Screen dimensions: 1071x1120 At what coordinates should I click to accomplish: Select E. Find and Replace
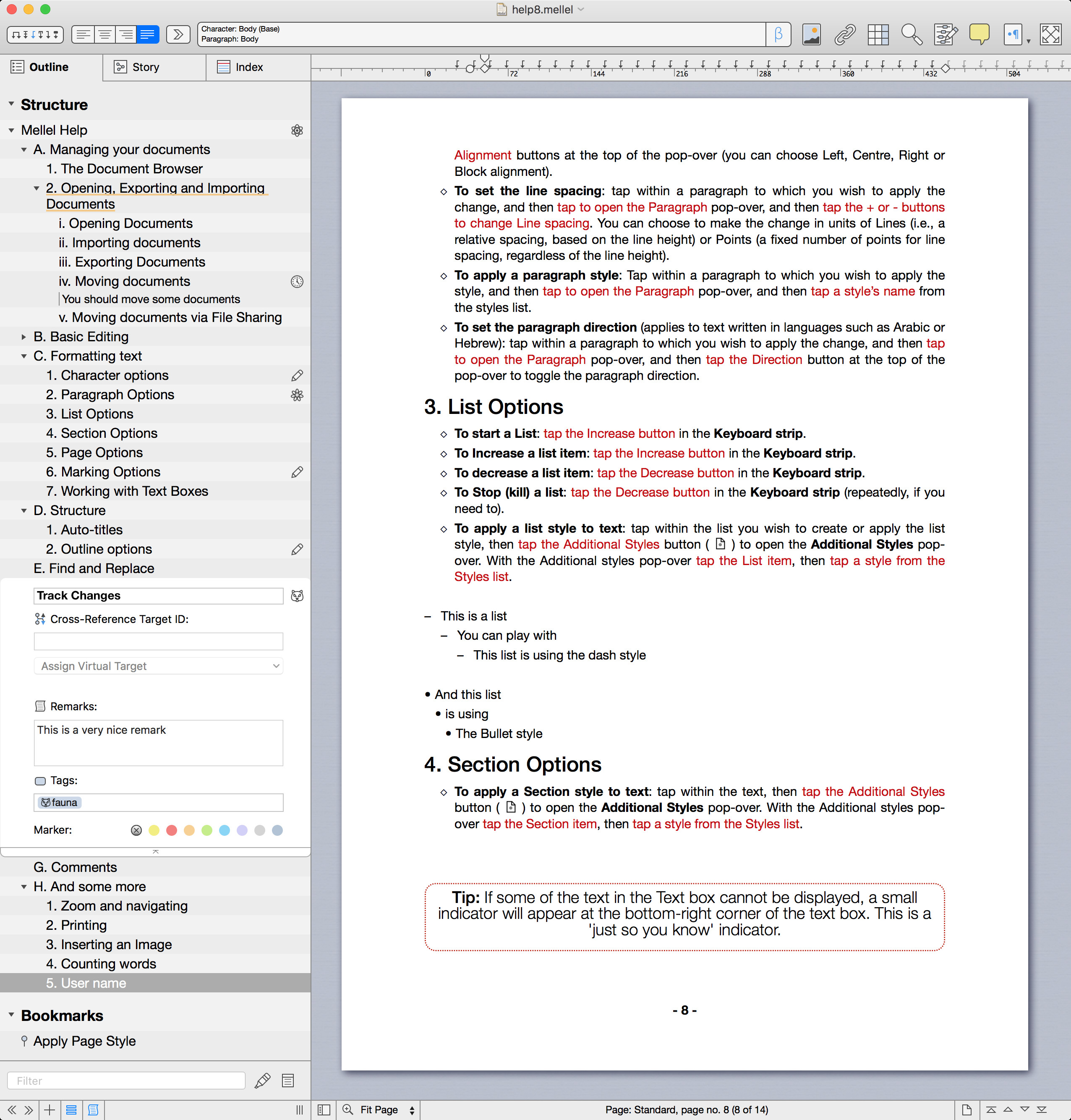[x=94, y=568]
